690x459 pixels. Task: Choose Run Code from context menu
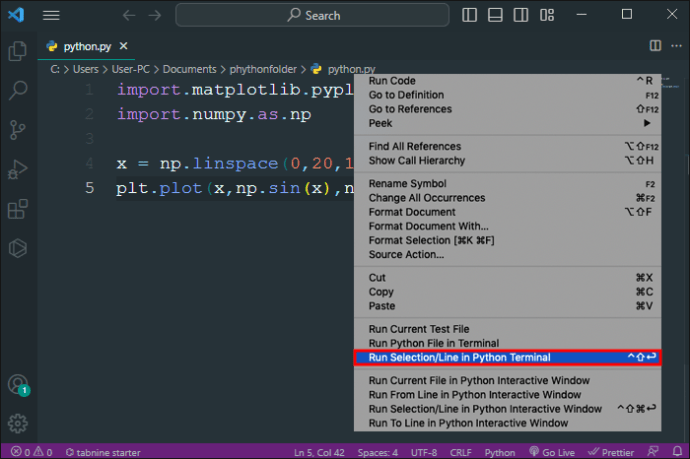507,81
